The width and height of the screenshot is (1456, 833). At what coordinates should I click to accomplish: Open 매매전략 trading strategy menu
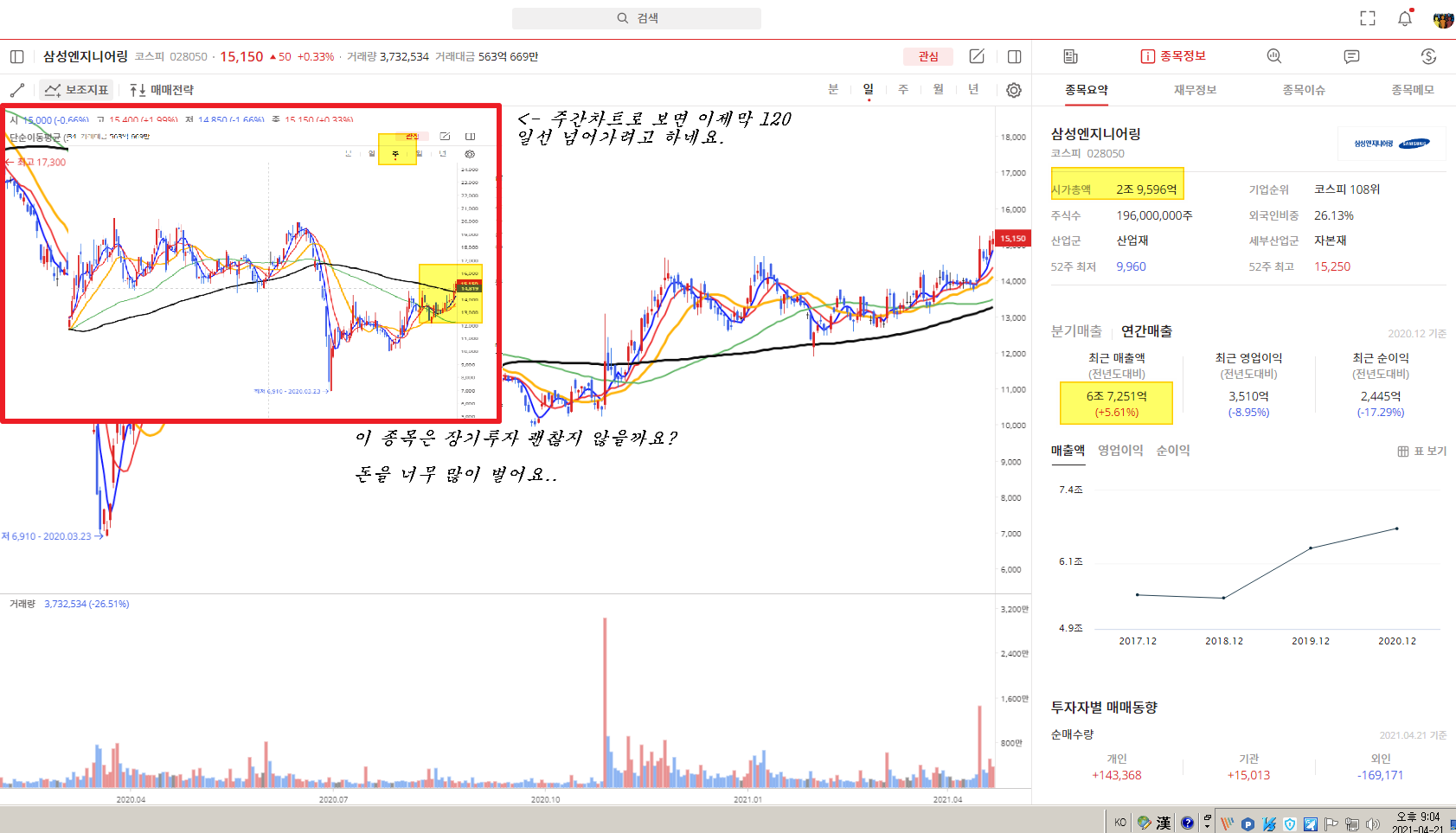pos(162,90)
